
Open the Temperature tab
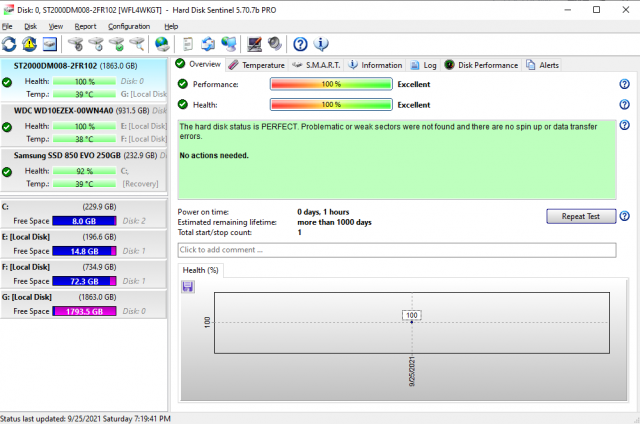(256, 65)
